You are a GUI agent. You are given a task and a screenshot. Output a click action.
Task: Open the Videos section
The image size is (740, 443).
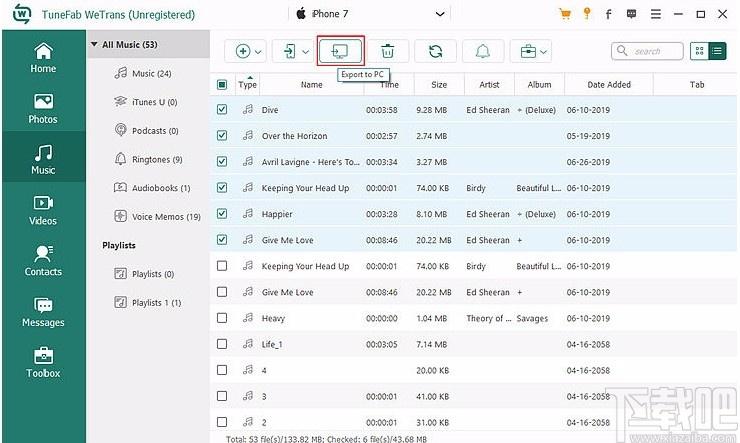pyautogui.click(x=43, y=210)
